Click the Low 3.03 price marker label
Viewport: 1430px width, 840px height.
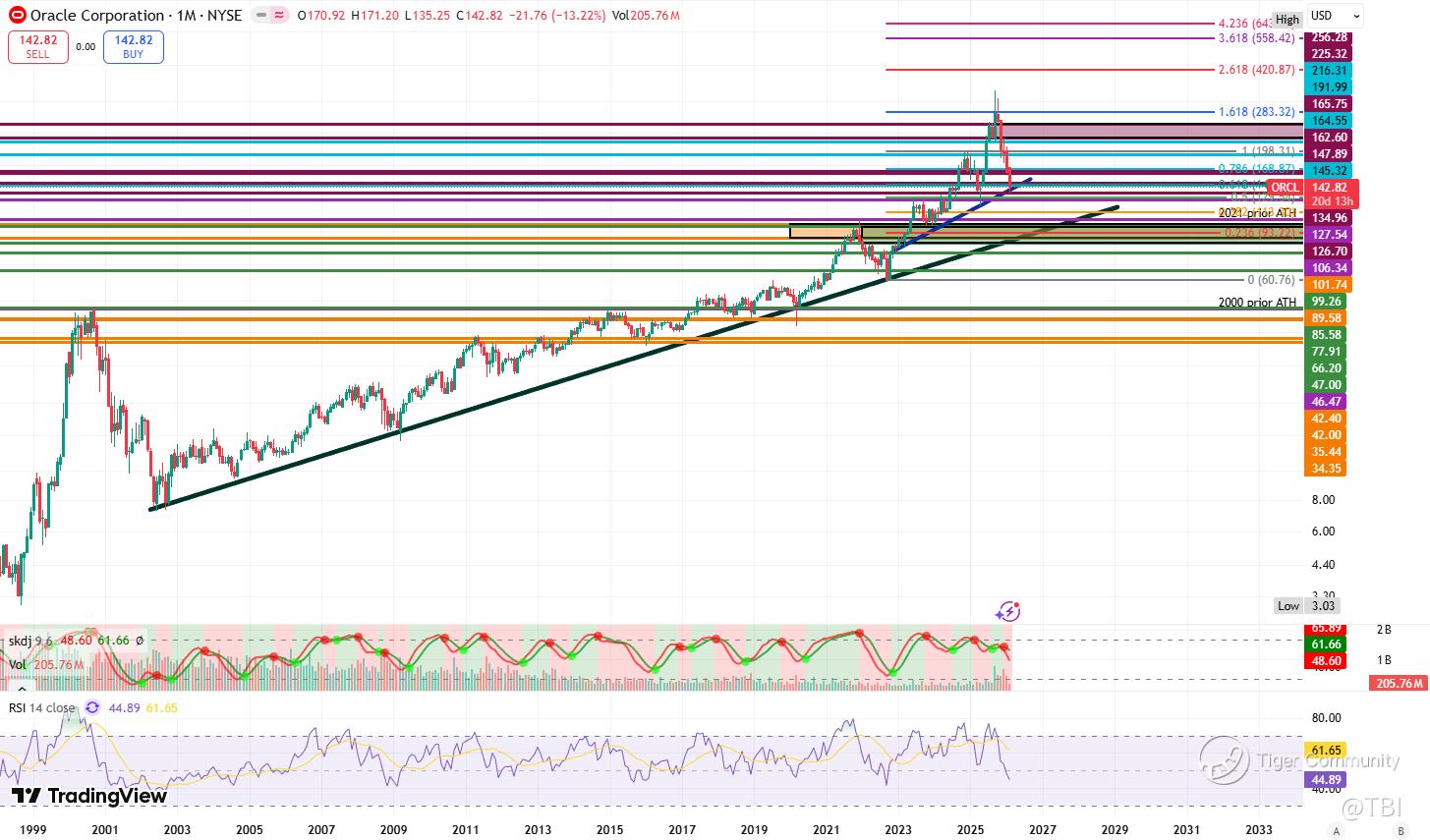pyautogui.click(x=1307, y=606)
